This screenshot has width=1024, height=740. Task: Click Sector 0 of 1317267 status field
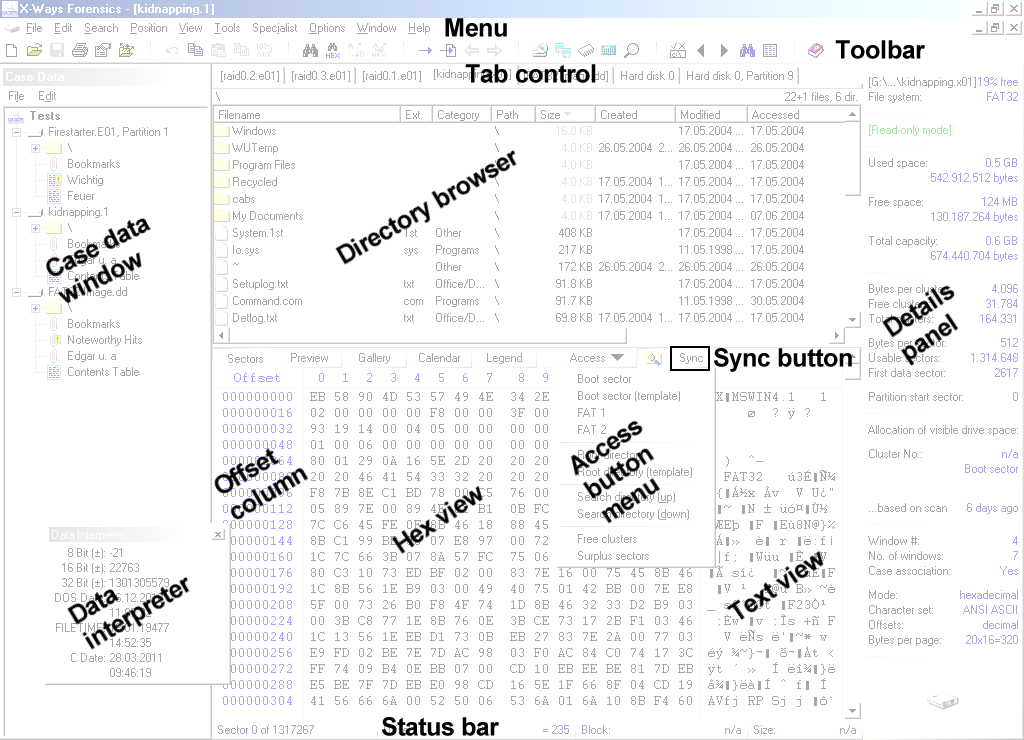tap(265, 730)
